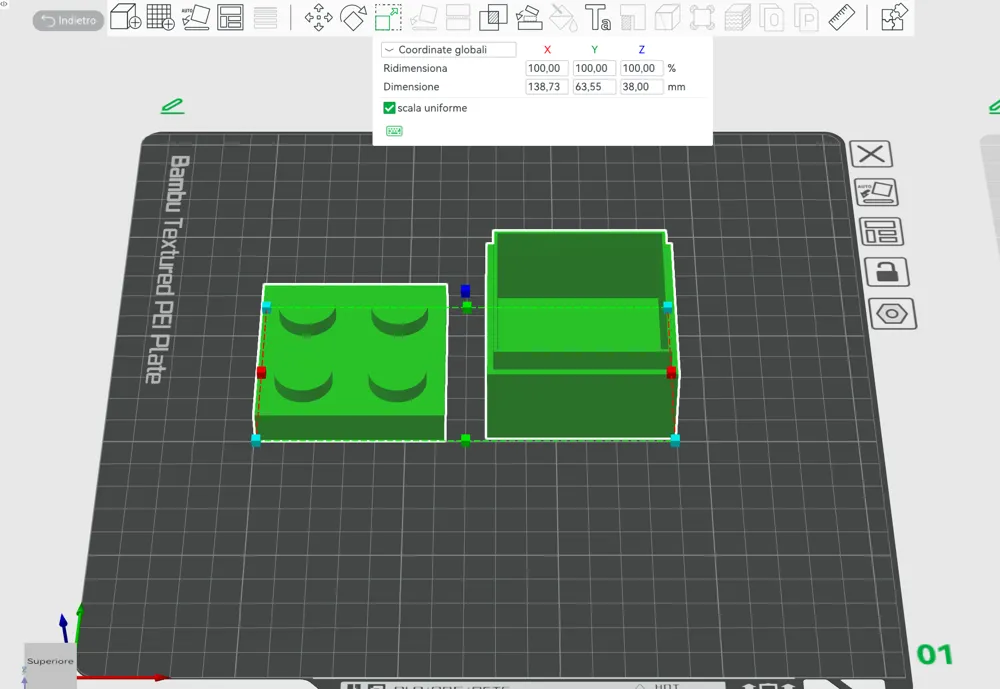Click the X Dimensione field 138,73
Screen dimensions: 1000x689
click(547, 87)
